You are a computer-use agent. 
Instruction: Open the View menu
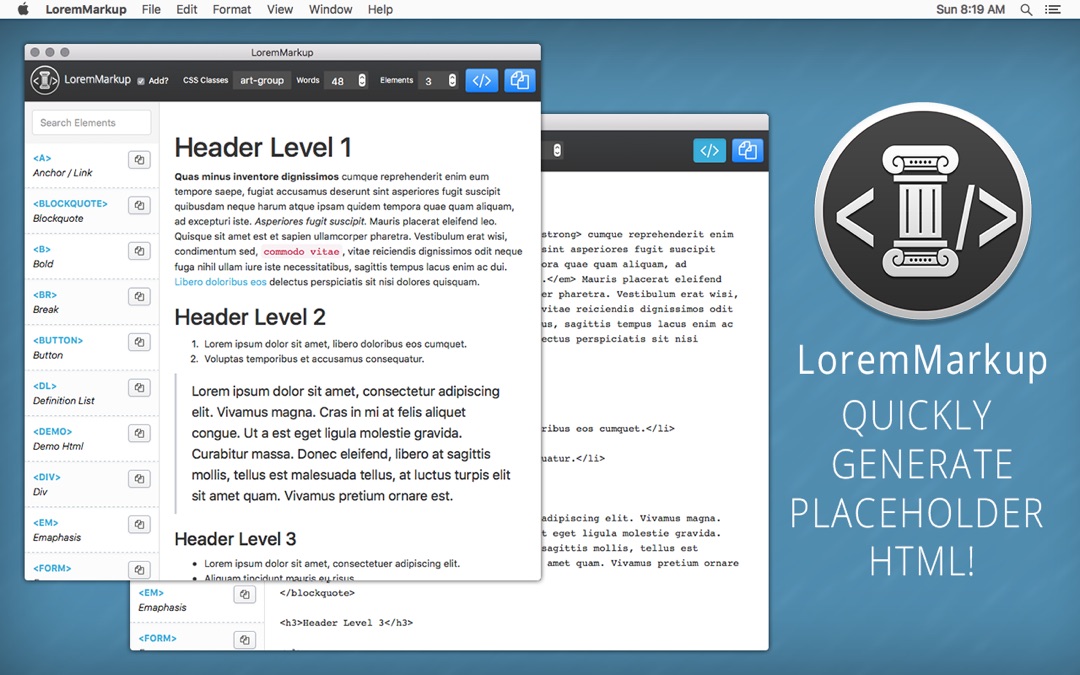[280, 10]
